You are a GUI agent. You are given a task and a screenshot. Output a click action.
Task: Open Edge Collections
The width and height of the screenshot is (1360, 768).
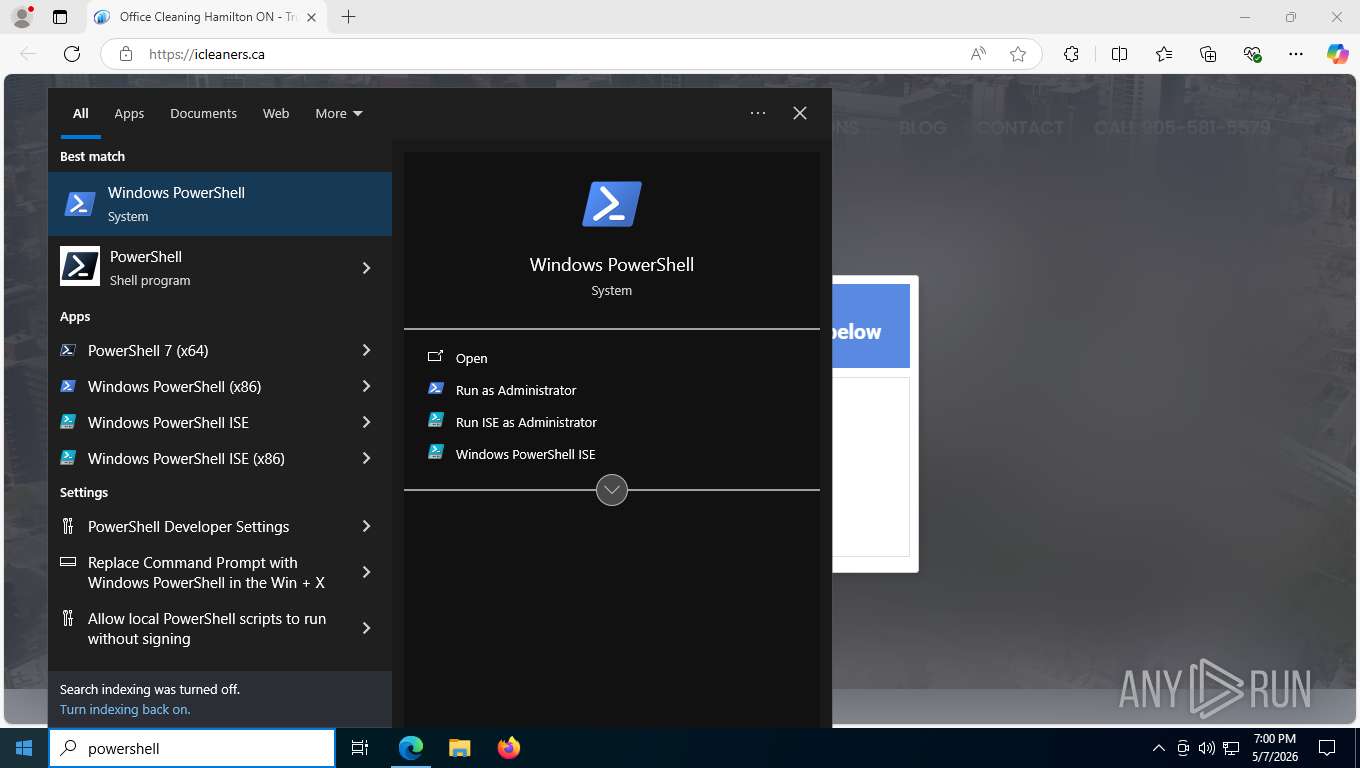click(1208, 54)
